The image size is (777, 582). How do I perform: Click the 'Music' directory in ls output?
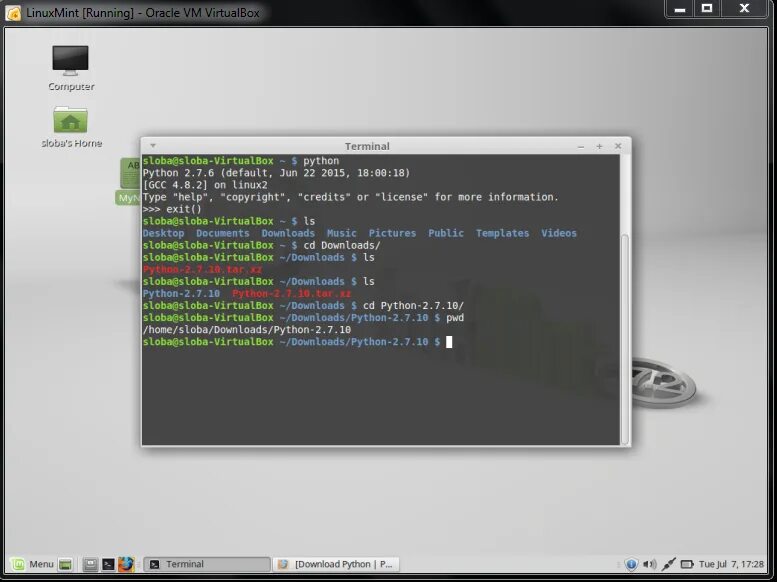point(341,233)
